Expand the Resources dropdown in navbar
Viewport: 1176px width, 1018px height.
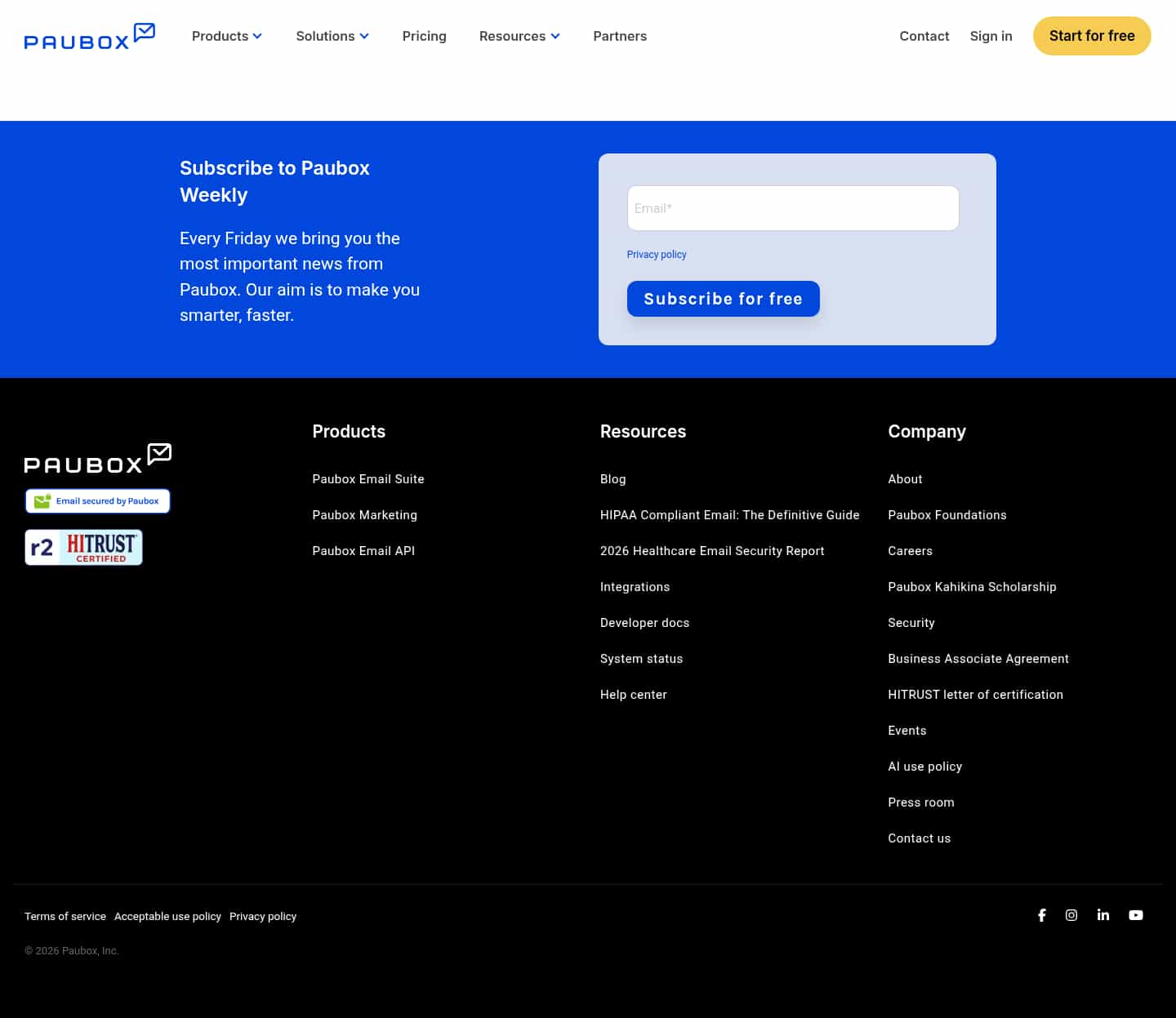tap(519, 36)
